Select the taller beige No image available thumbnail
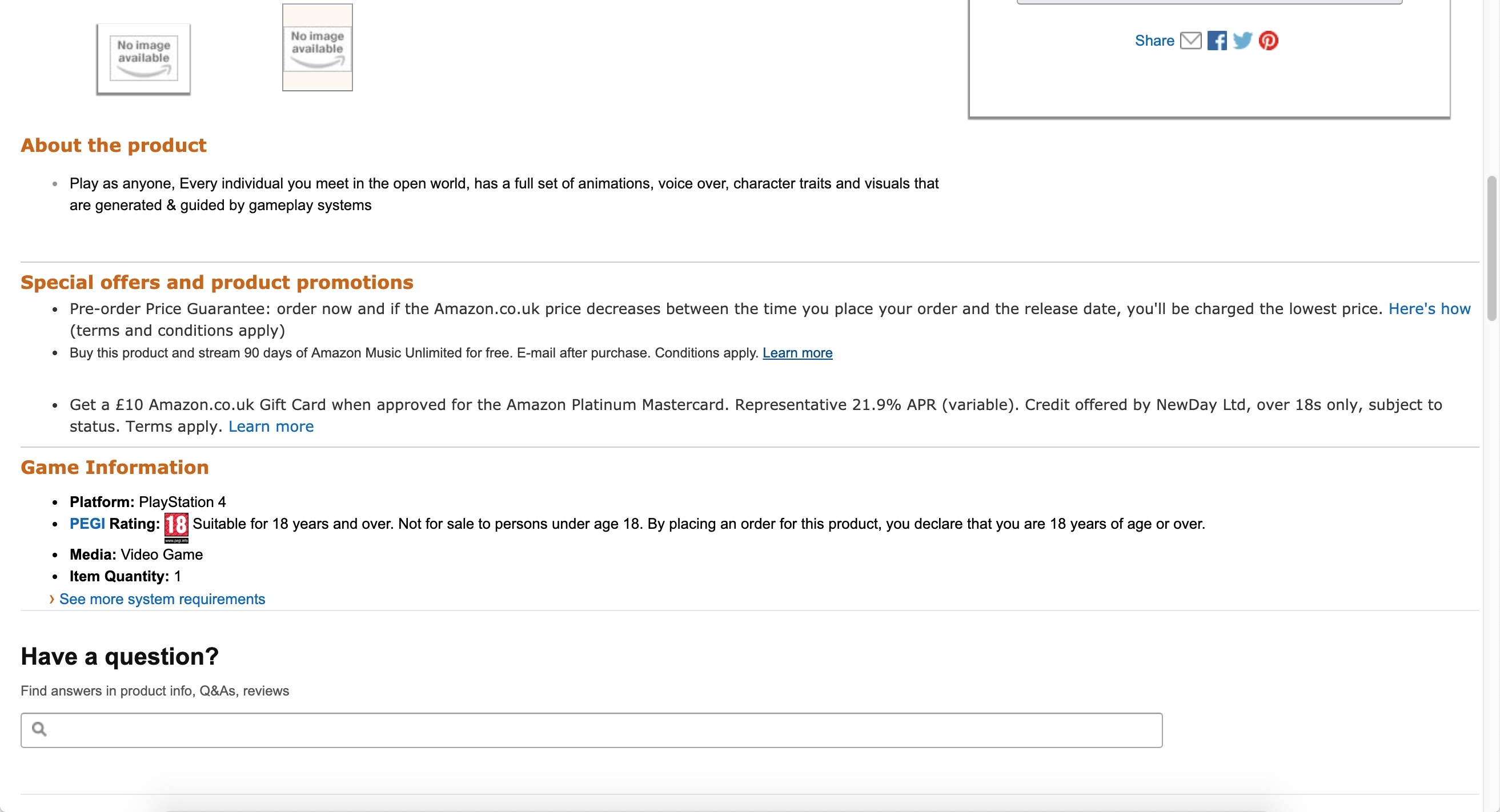This screenshot has height=812, width=1500. point(318,48)
